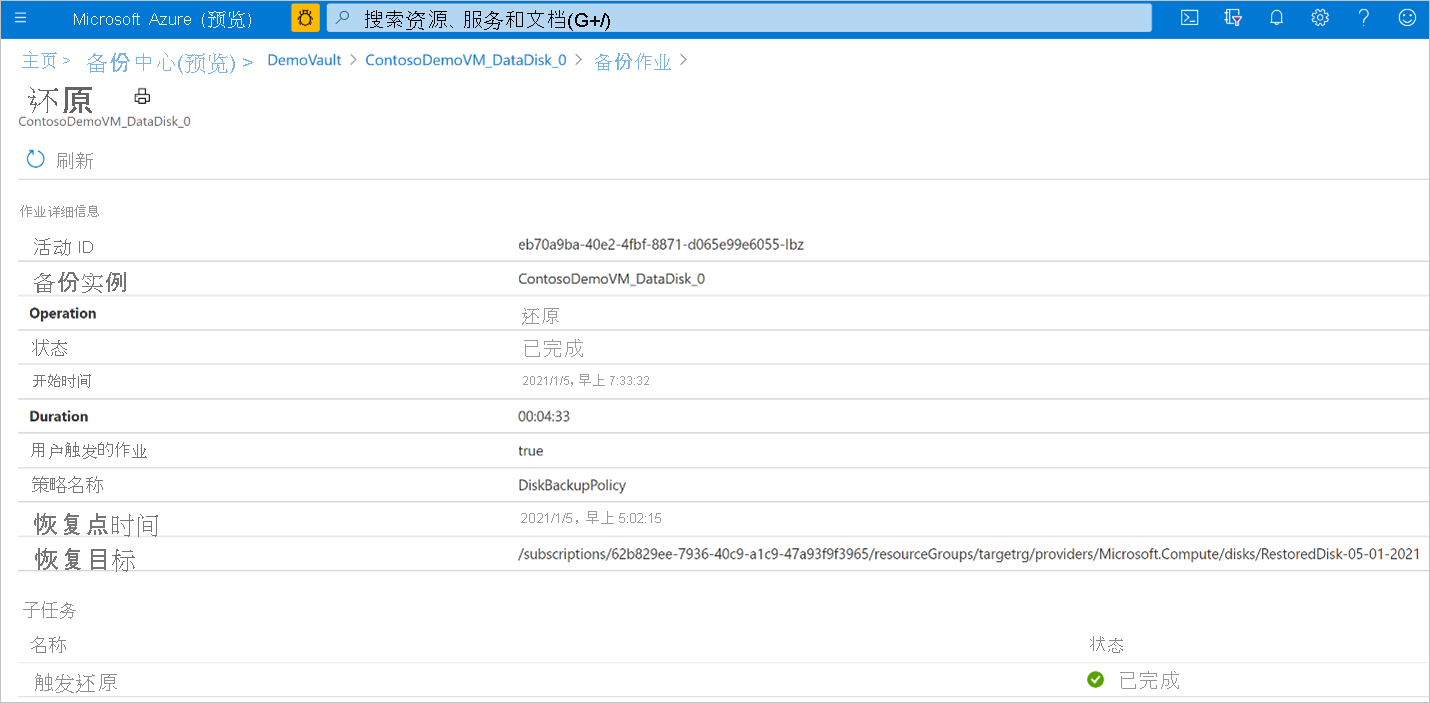Click the 刷新 refresh icon
The height and width of the screenshot is (703, 1430).
tap(35, 160)
